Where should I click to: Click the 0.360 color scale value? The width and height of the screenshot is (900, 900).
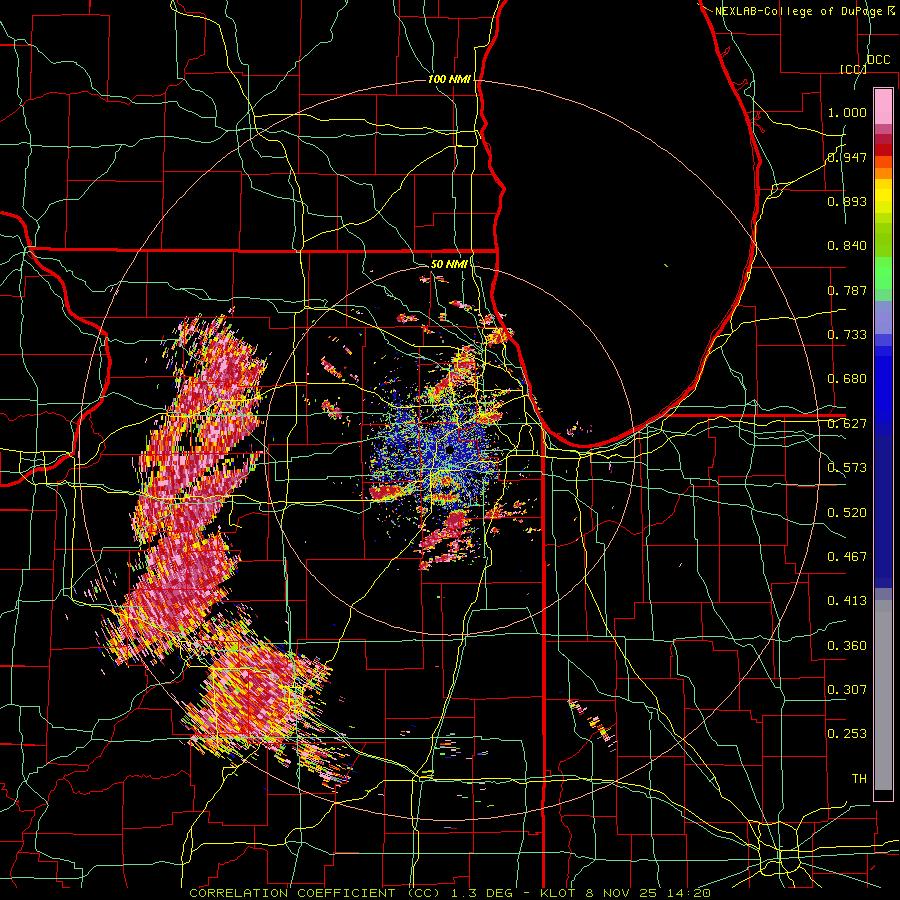(x=847, y=646)
